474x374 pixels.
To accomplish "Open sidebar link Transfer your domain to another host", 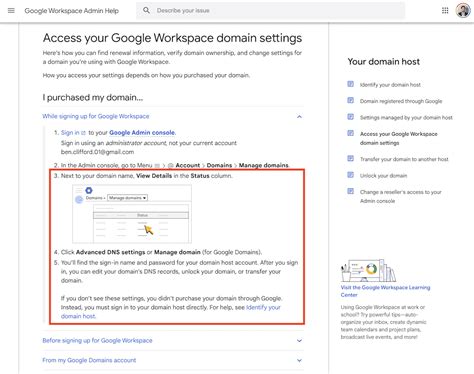I will coord(404,159).
